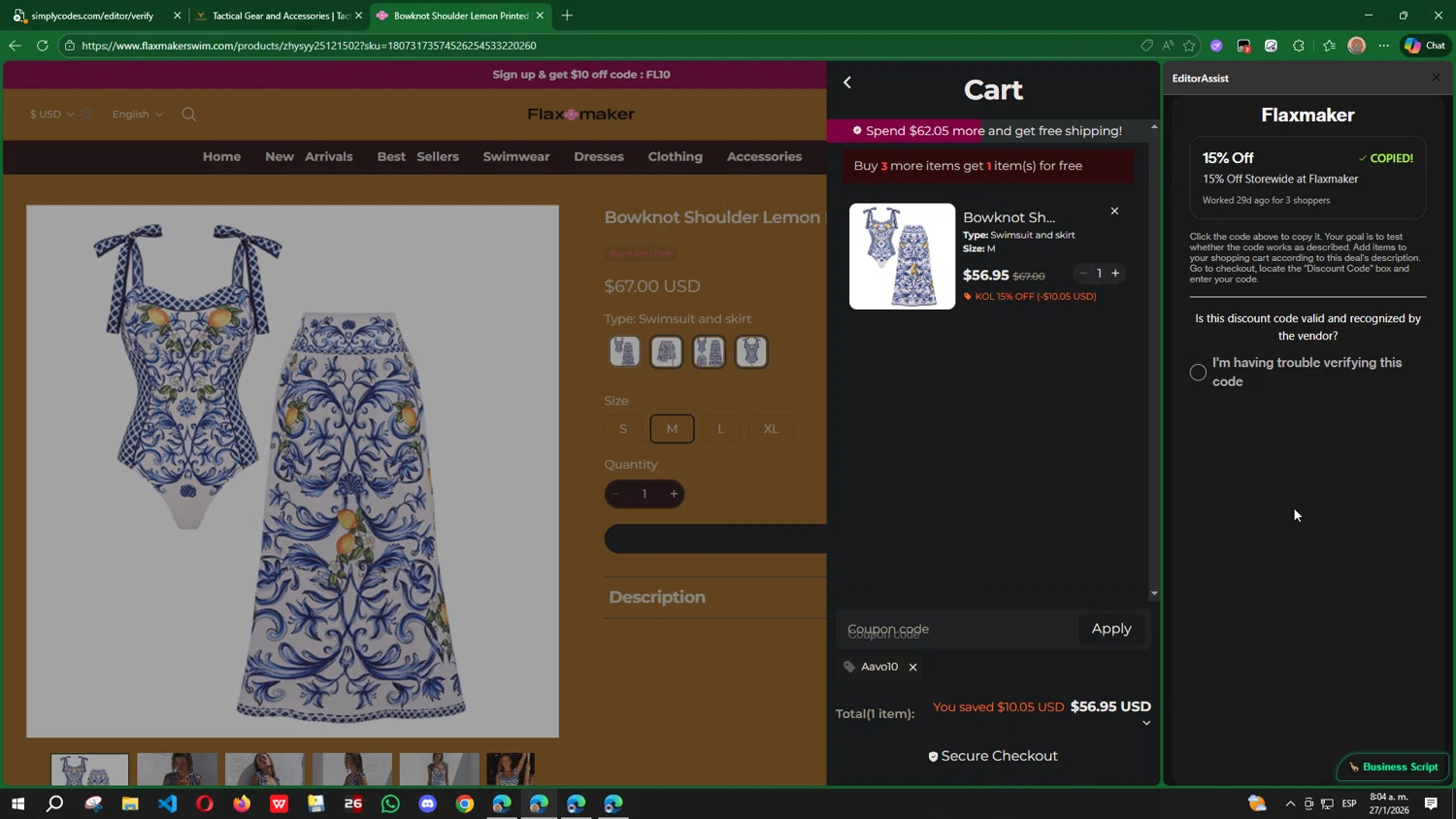Open the Home menu item

[221, 156]
